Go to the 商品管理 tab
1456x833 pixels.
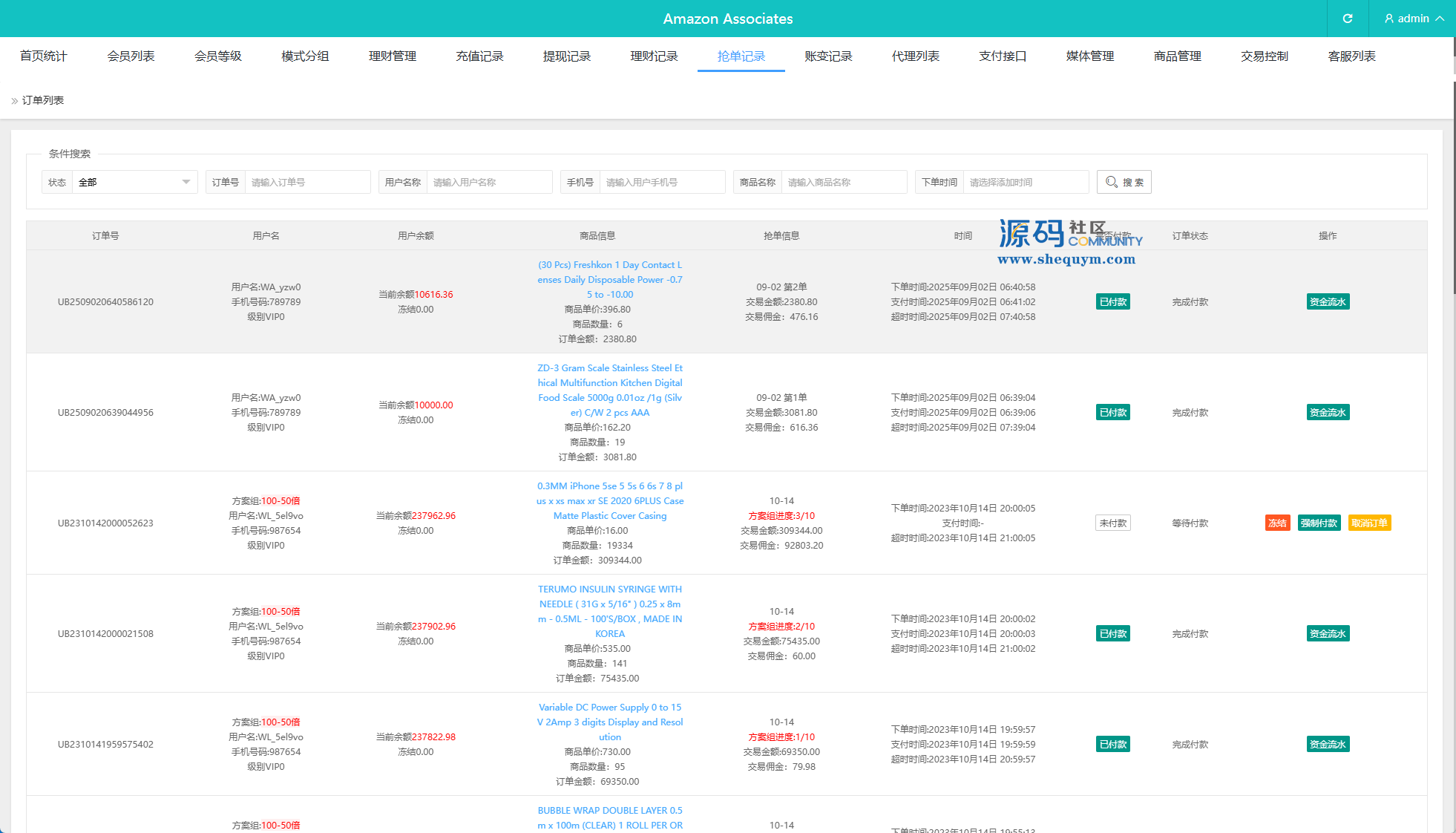1177,56
